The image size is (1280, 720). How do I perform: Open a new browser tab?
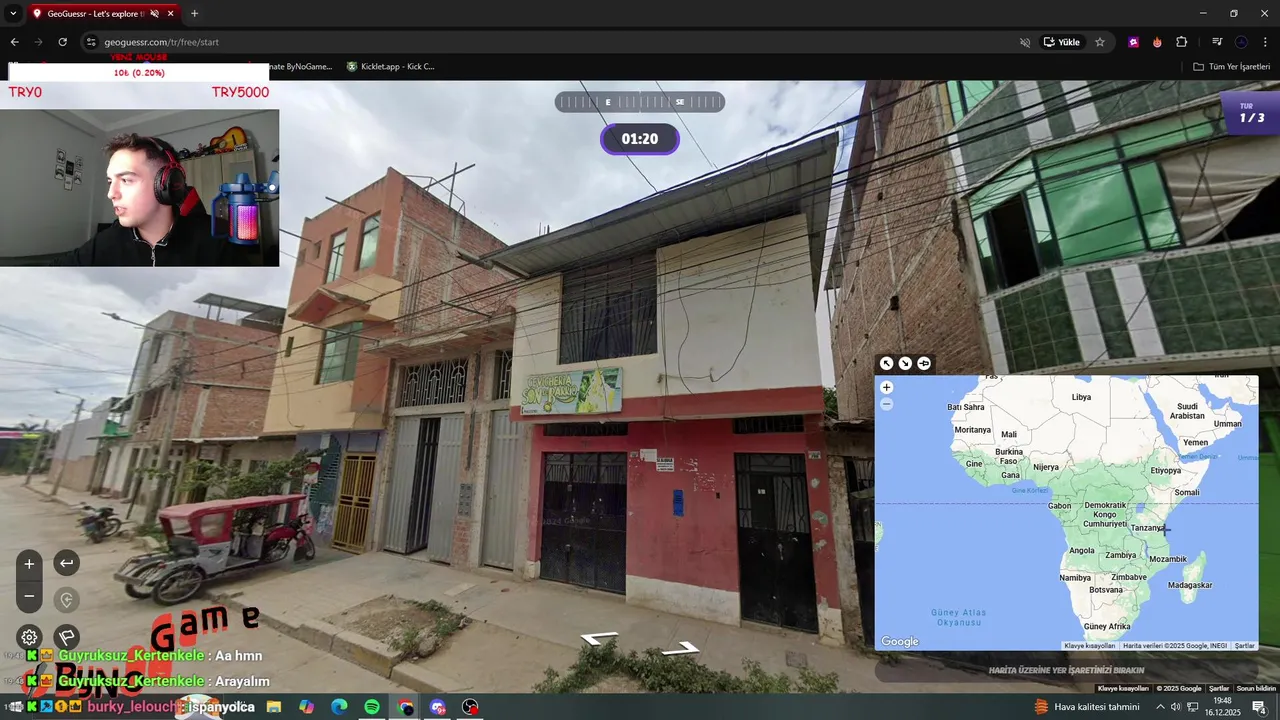[x=194, y=13]
